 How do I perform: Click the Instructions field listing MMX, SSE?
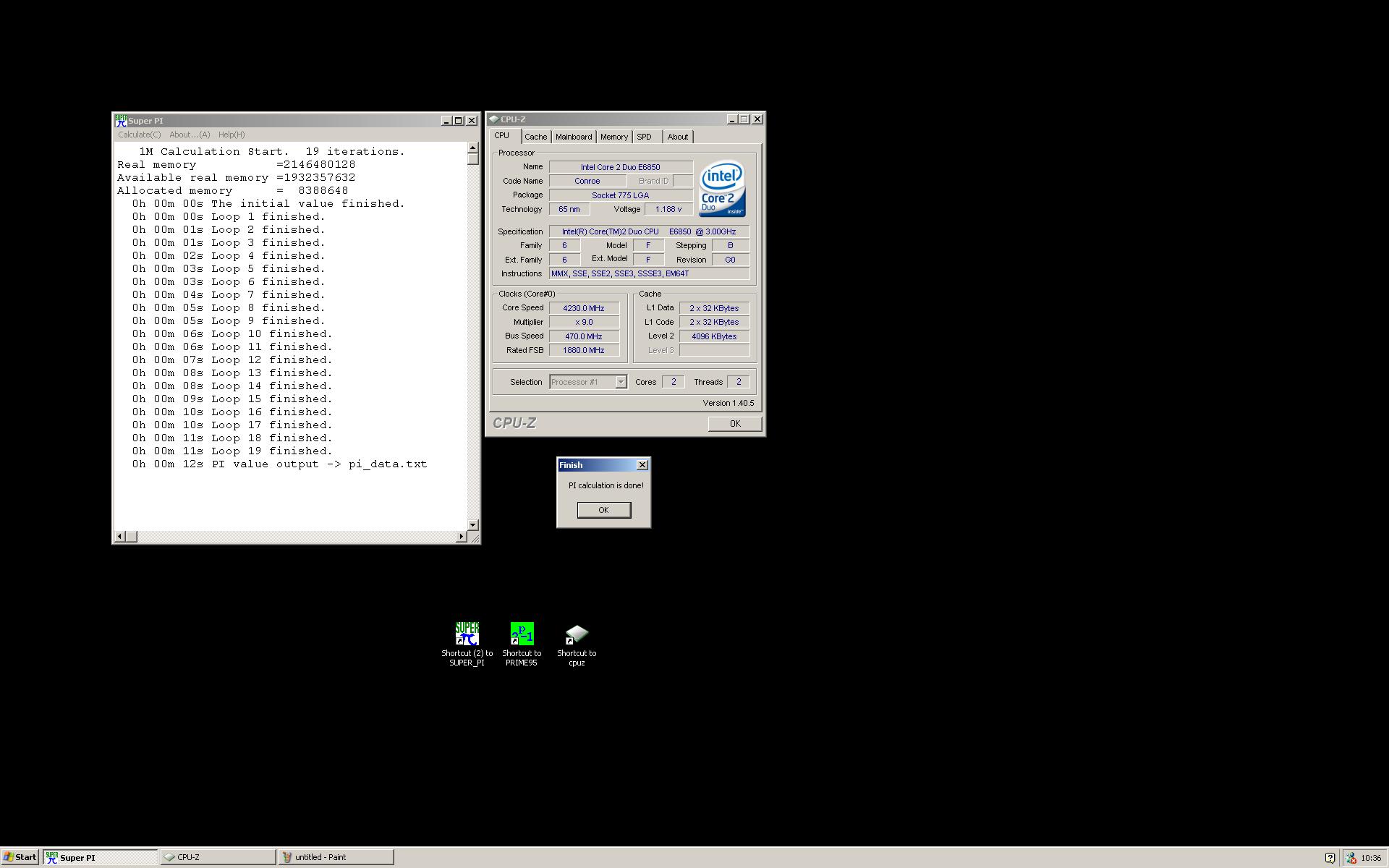[x=649, y=273]
